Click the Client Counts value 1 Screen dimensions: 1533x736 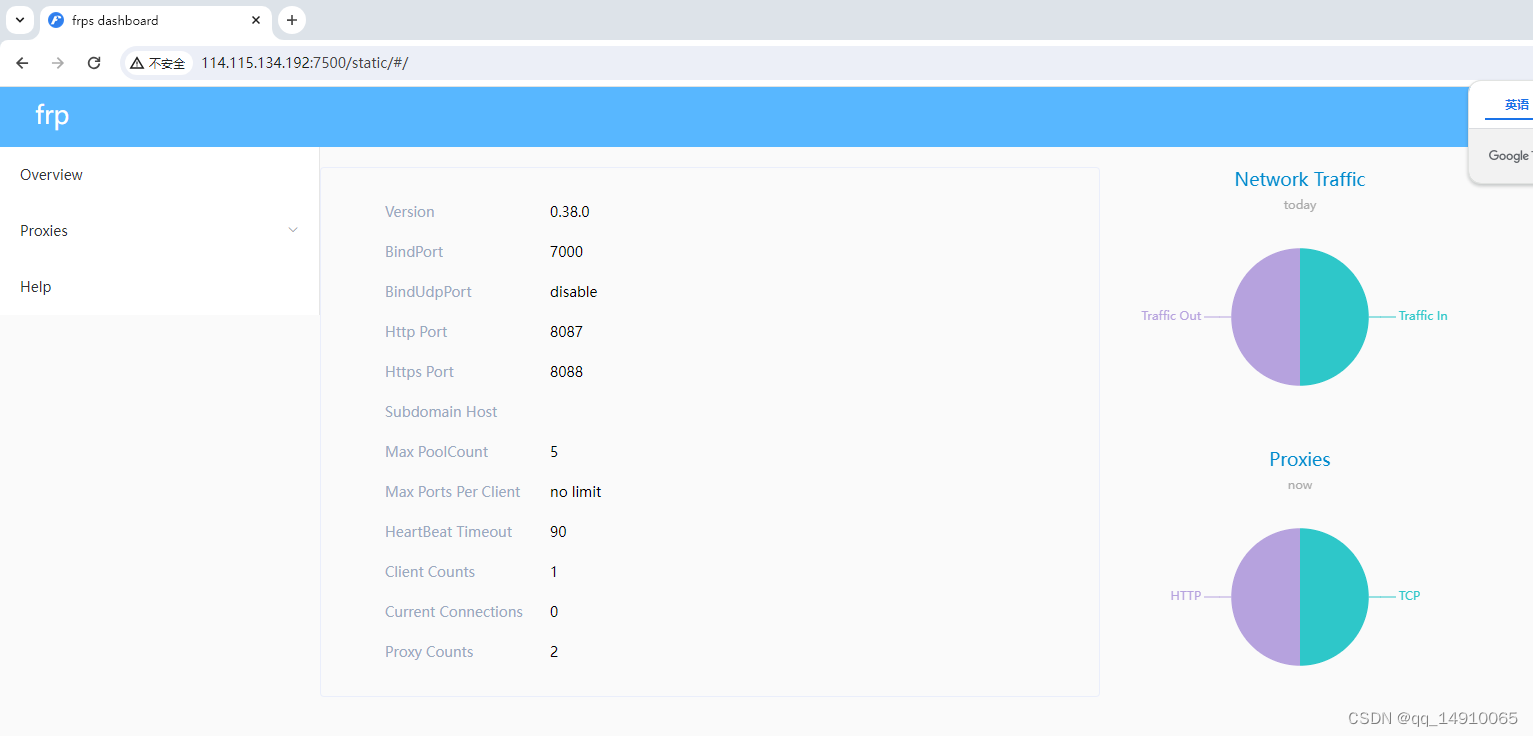[x=554, y=572]
